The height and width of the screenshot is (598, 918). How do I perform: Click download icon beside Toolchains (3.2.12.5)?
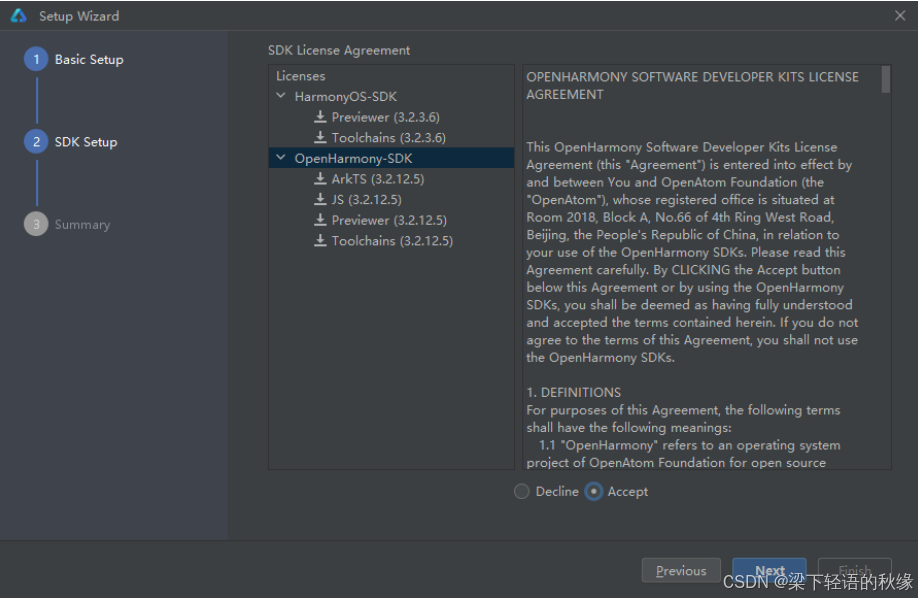(320, 240)
